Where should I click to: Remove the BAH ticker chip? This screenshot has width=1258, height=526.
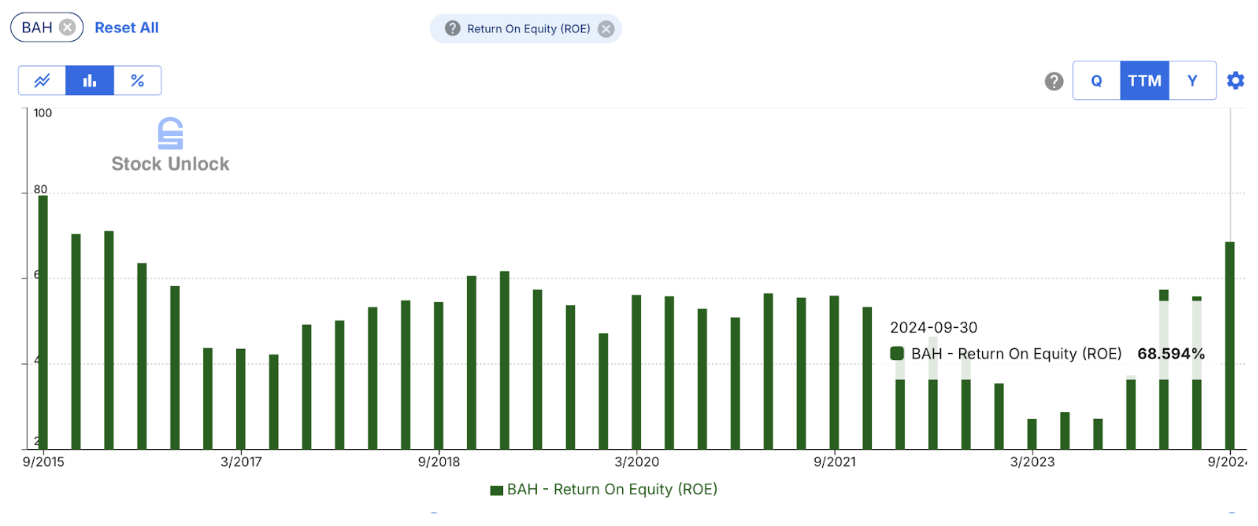click(67, 28)
